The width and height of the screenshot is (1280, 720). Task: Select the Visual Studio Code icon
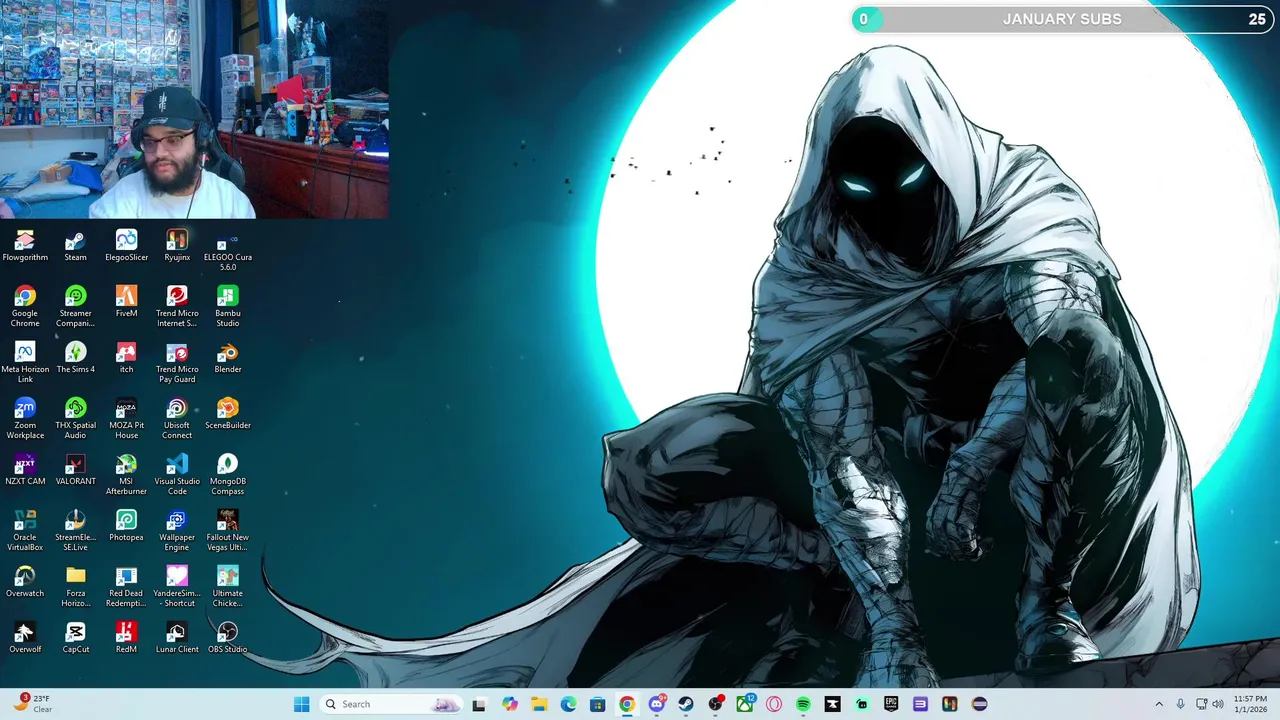pos(177,475)
